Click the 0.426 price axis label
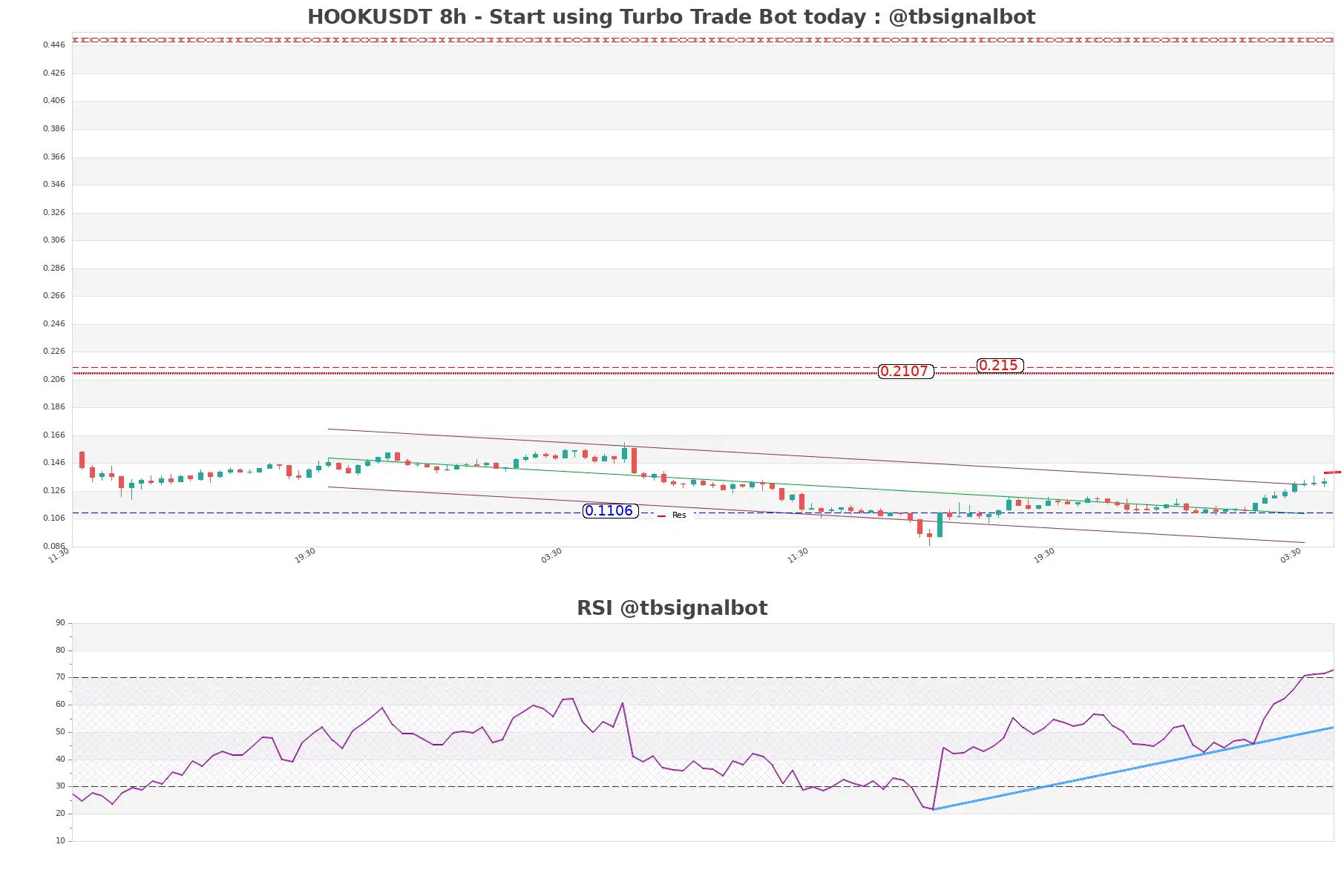 (x=53, y=73)
